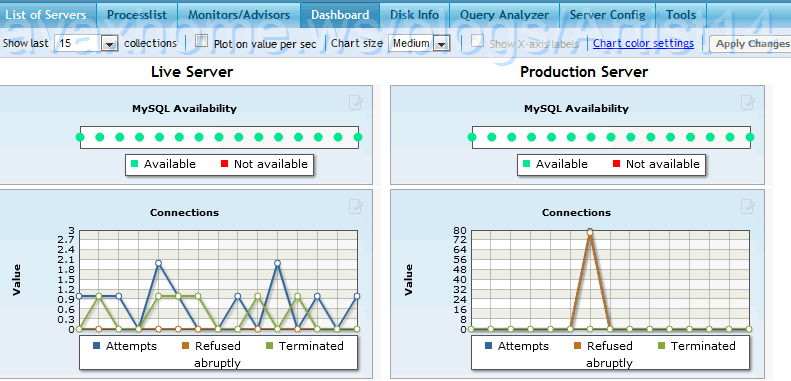The width and height of the screenshot is (791, 381).
Task: Click Connections title in Live Server panel
Action: (x=184, y=212)
